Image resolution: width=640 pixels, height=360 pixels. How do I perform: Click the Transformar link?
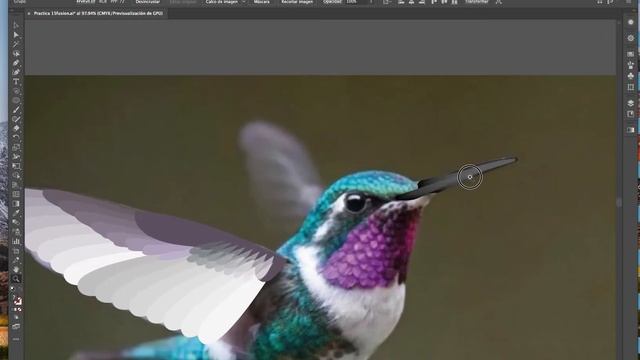pos(476,2)
